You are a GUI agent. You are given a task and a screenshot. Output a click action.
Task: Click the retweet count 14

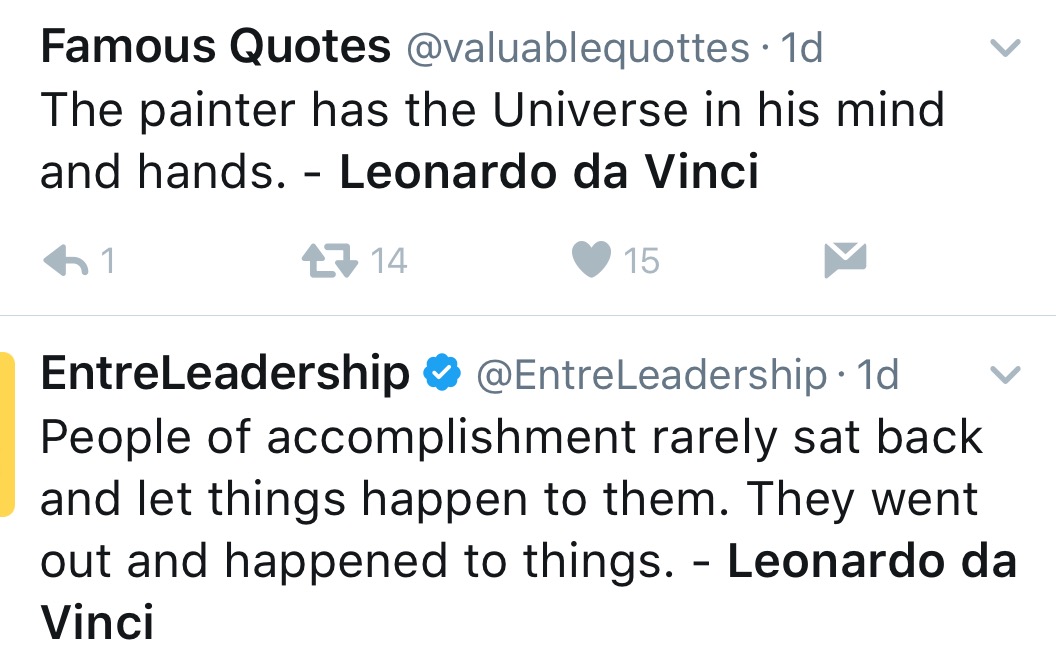(x=389, y=261)
